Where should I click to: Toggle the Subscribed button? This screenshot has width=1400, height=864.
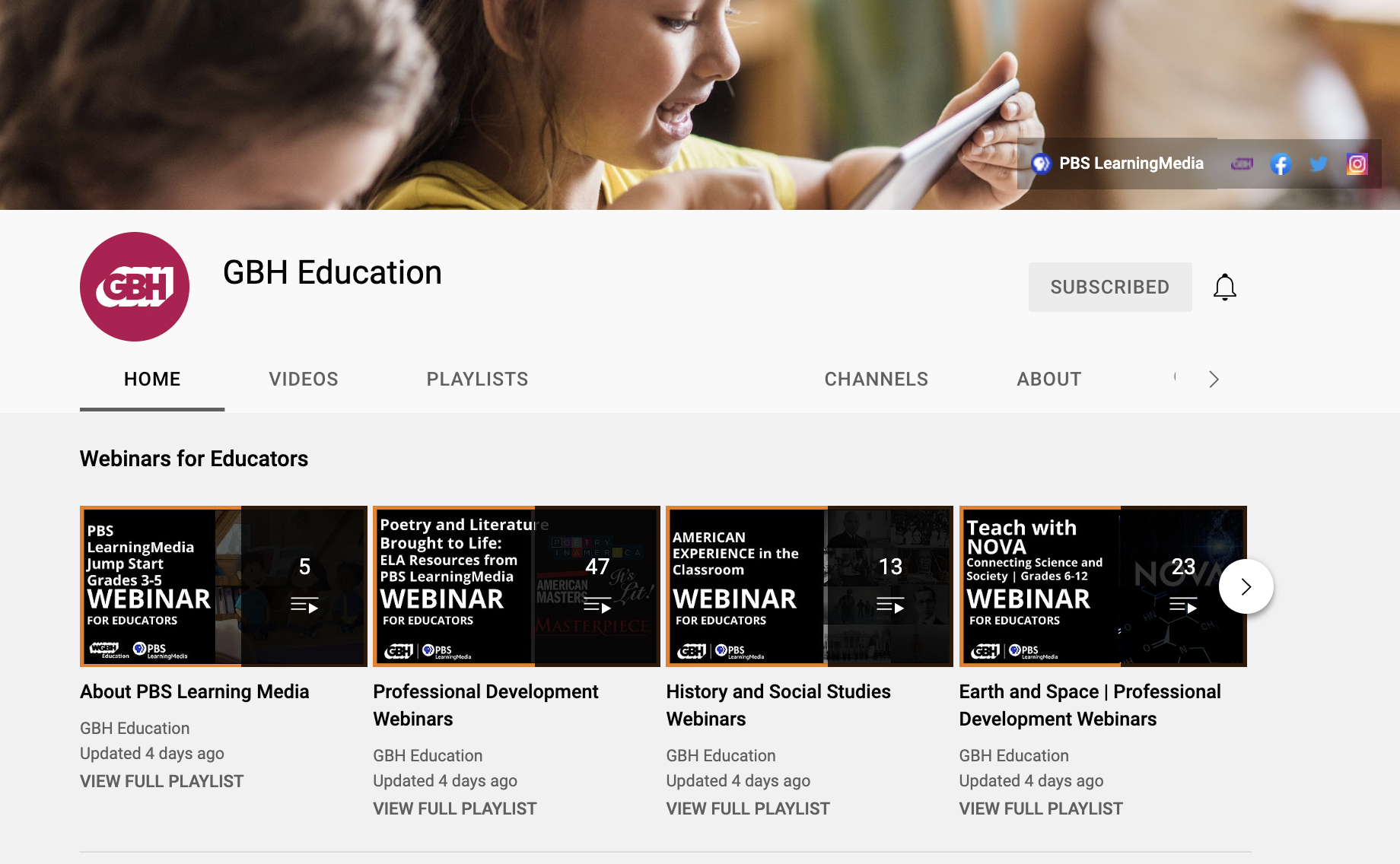pyautogui.click(x=1109, y=287)
